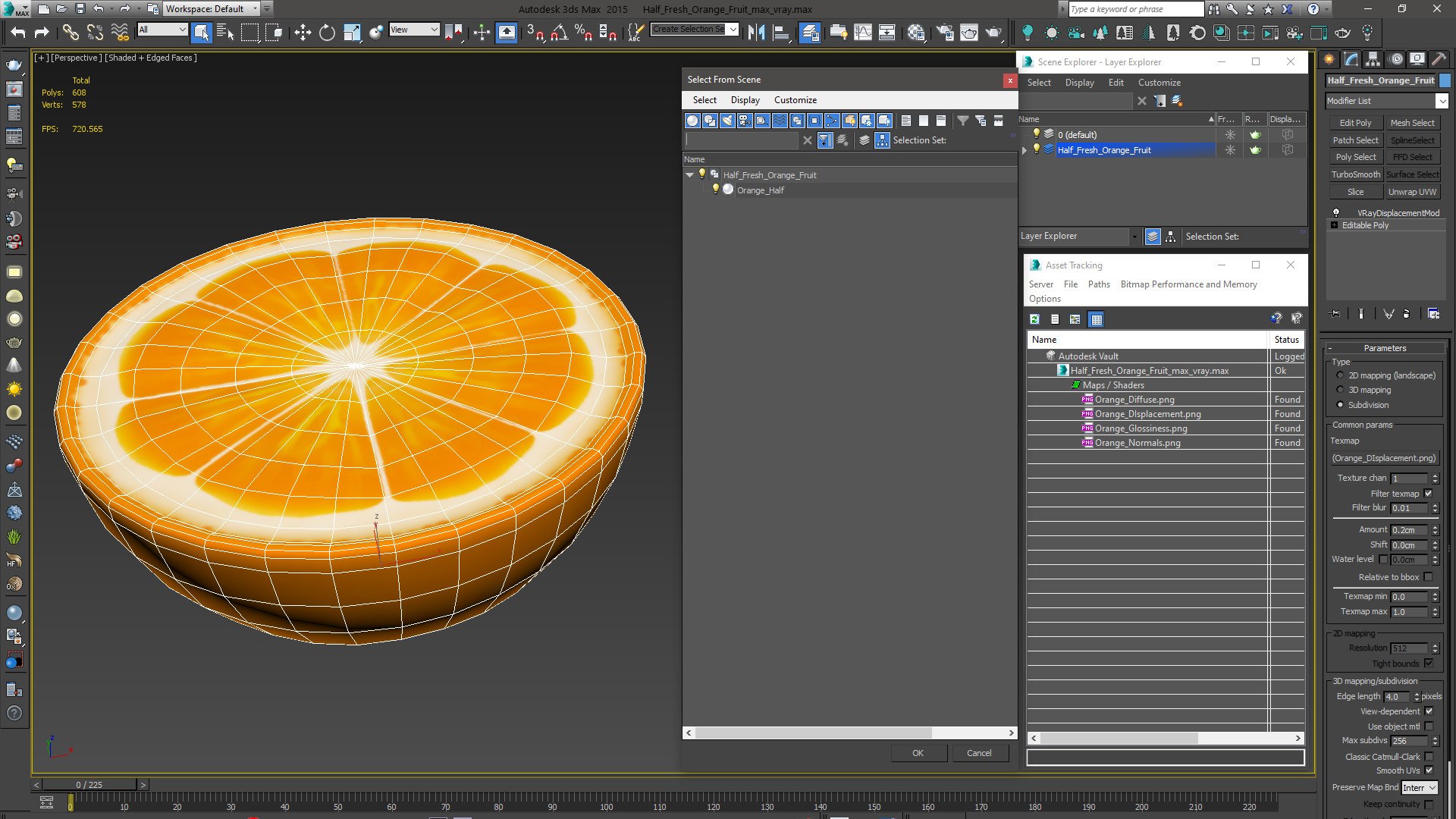Image resolution: width=1456 pixels, height=819 pixels.
Task: Toggle the Angle Snap tool
Action: pyautogui.click(x=560, y=32)
